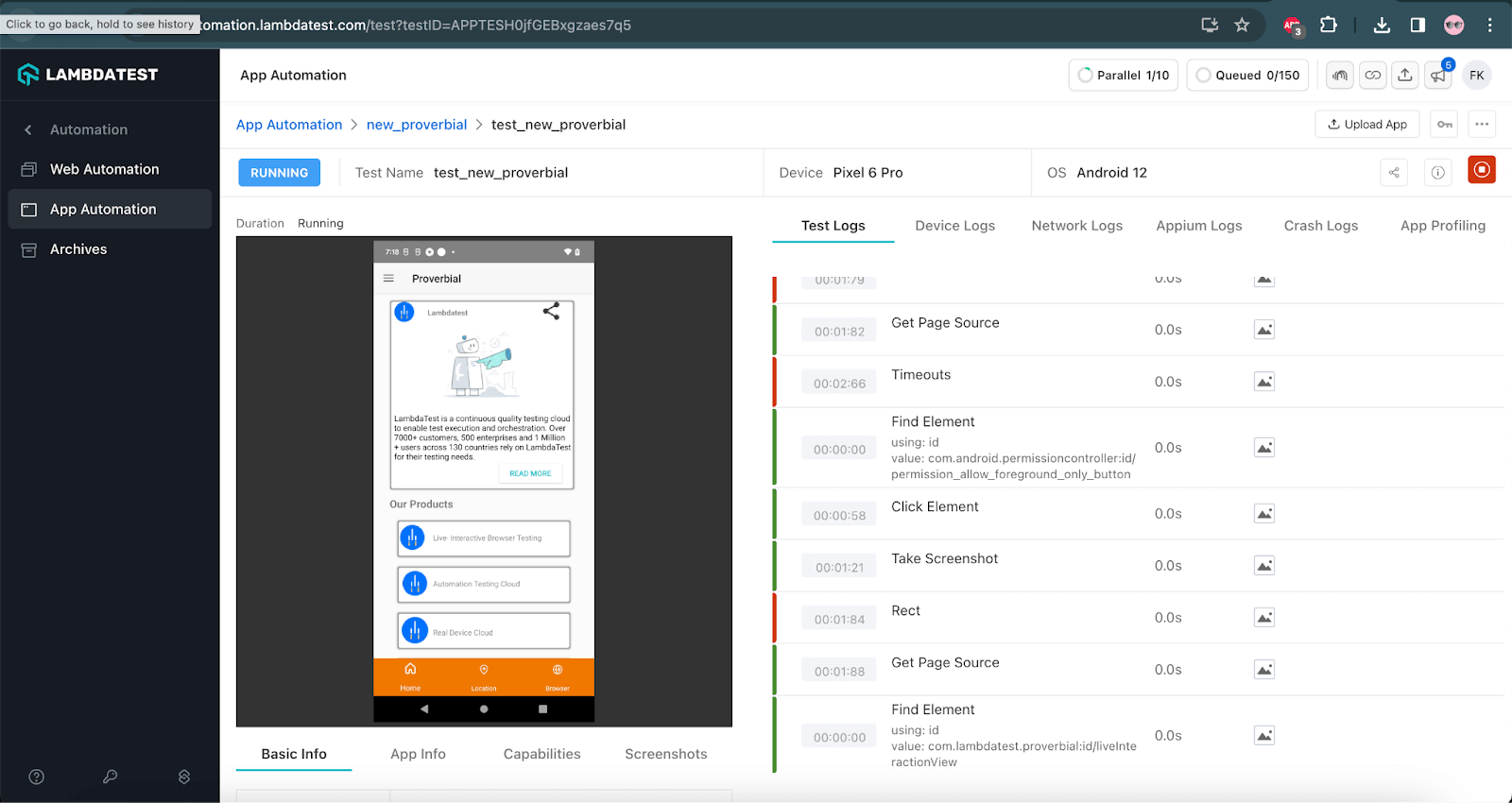Open the Capabilities tab
The height and width of the screenshot is (803, 1512).
542,754
